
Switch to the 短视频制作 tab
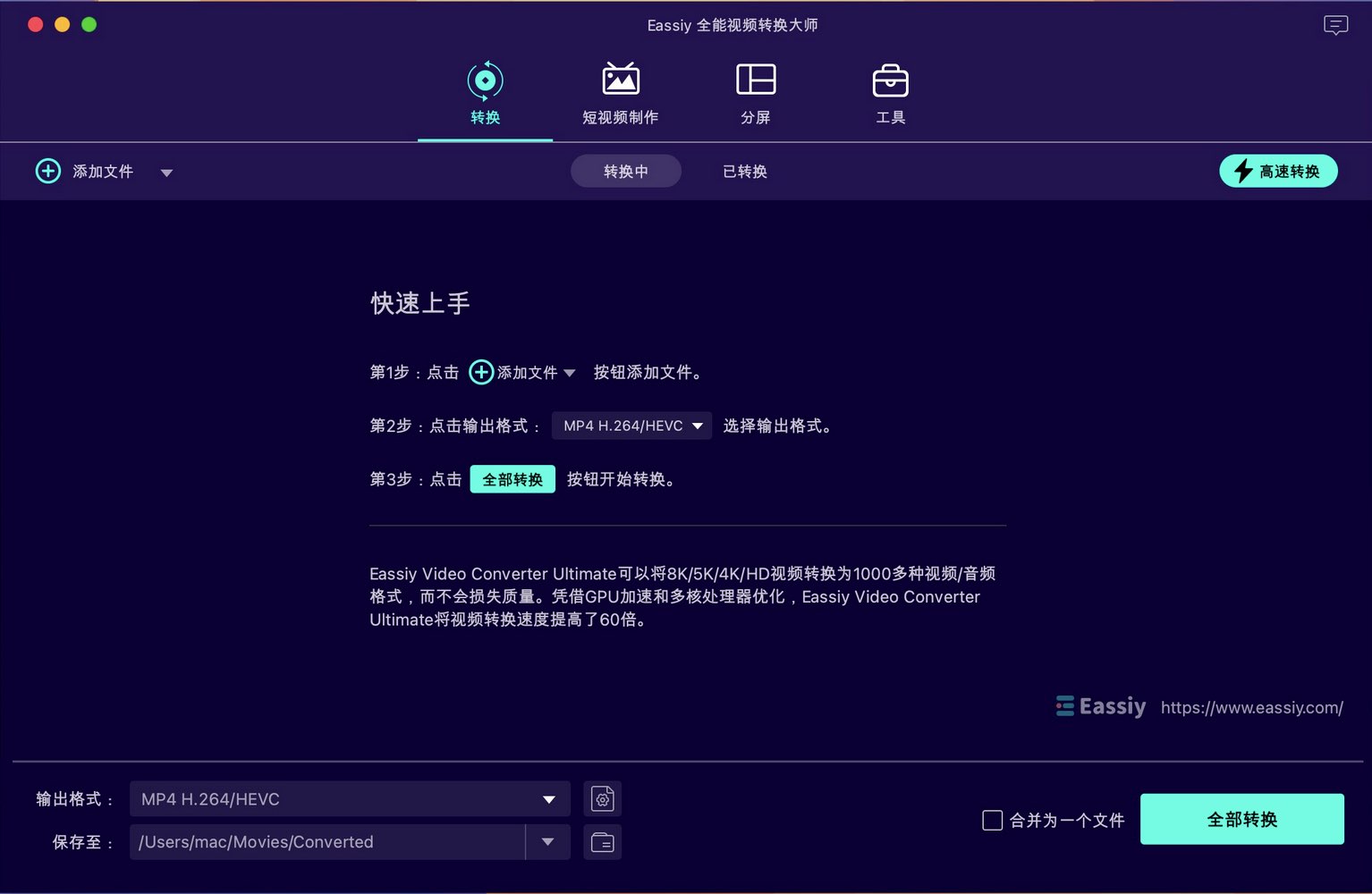pyautogui.click(x=620, y=94)
